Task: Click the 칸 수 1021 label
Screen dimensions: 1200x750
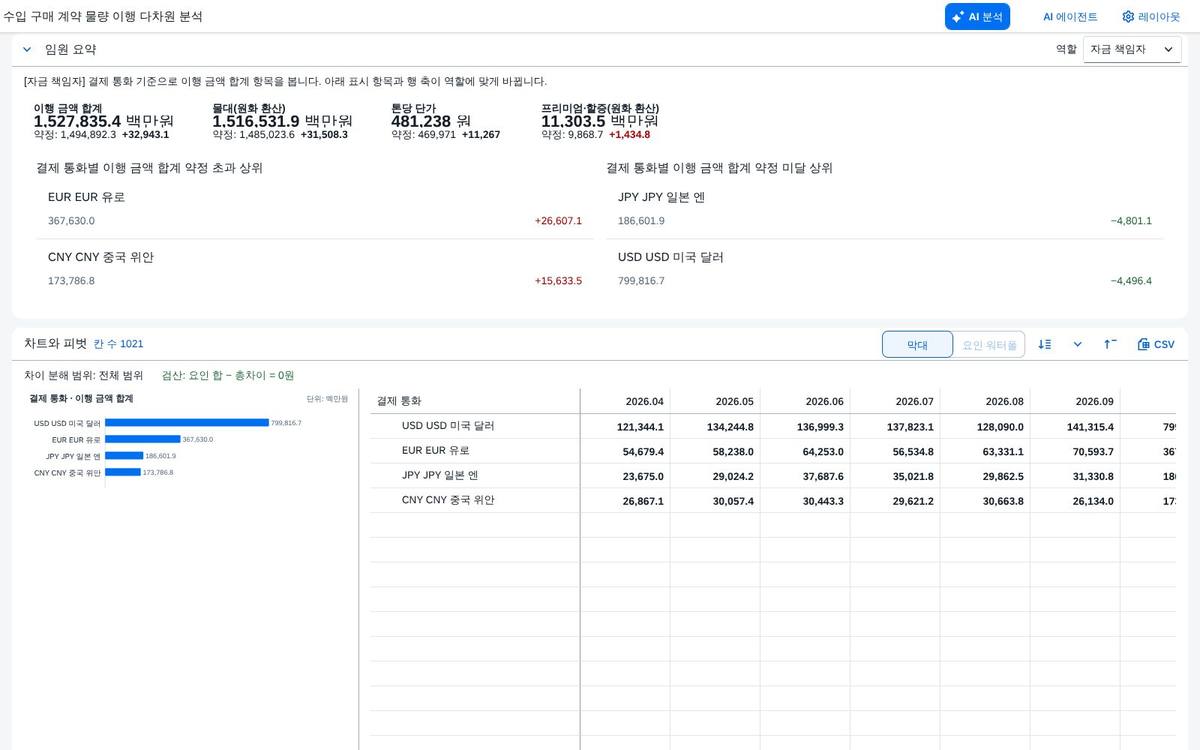Action: [118, 344]
